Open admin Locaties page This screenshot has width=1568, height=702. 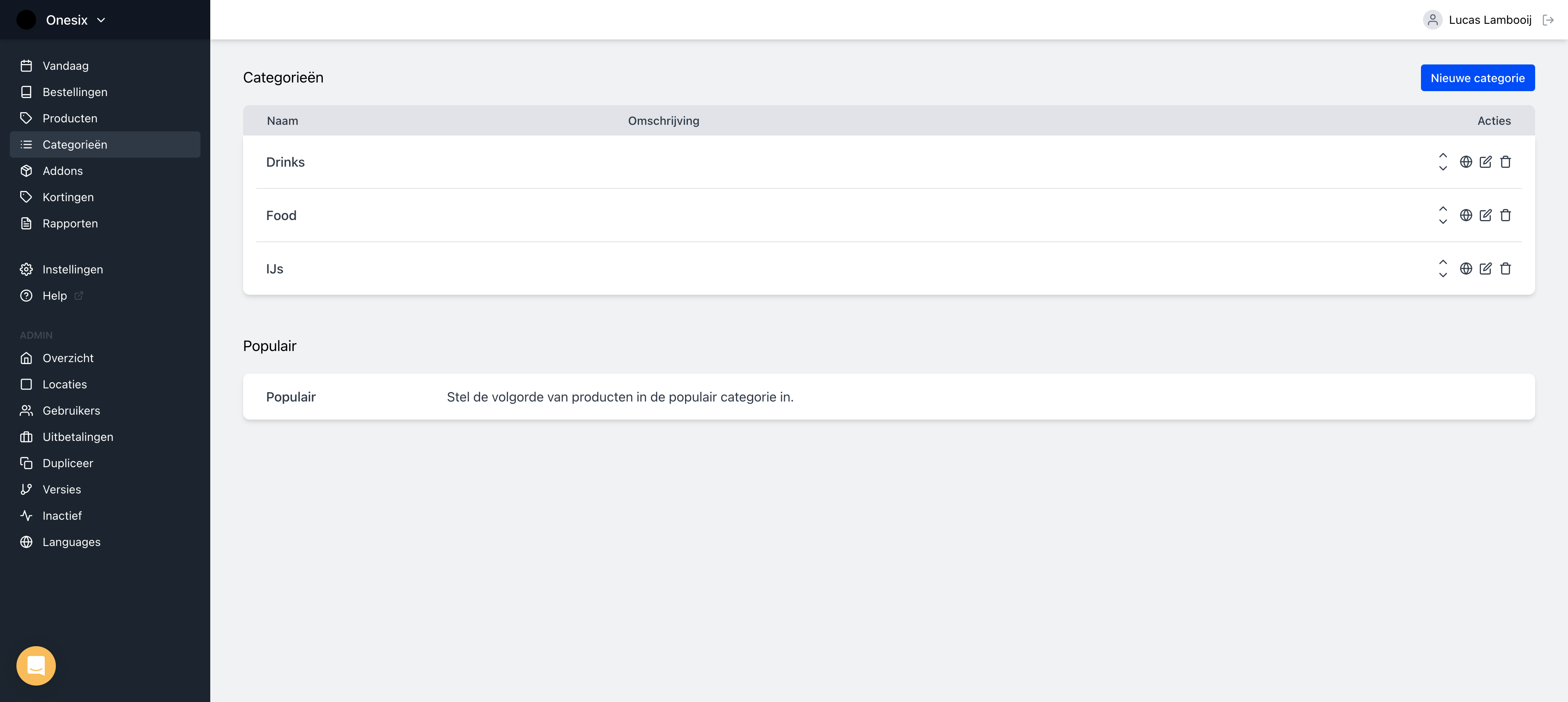point(105,384)
